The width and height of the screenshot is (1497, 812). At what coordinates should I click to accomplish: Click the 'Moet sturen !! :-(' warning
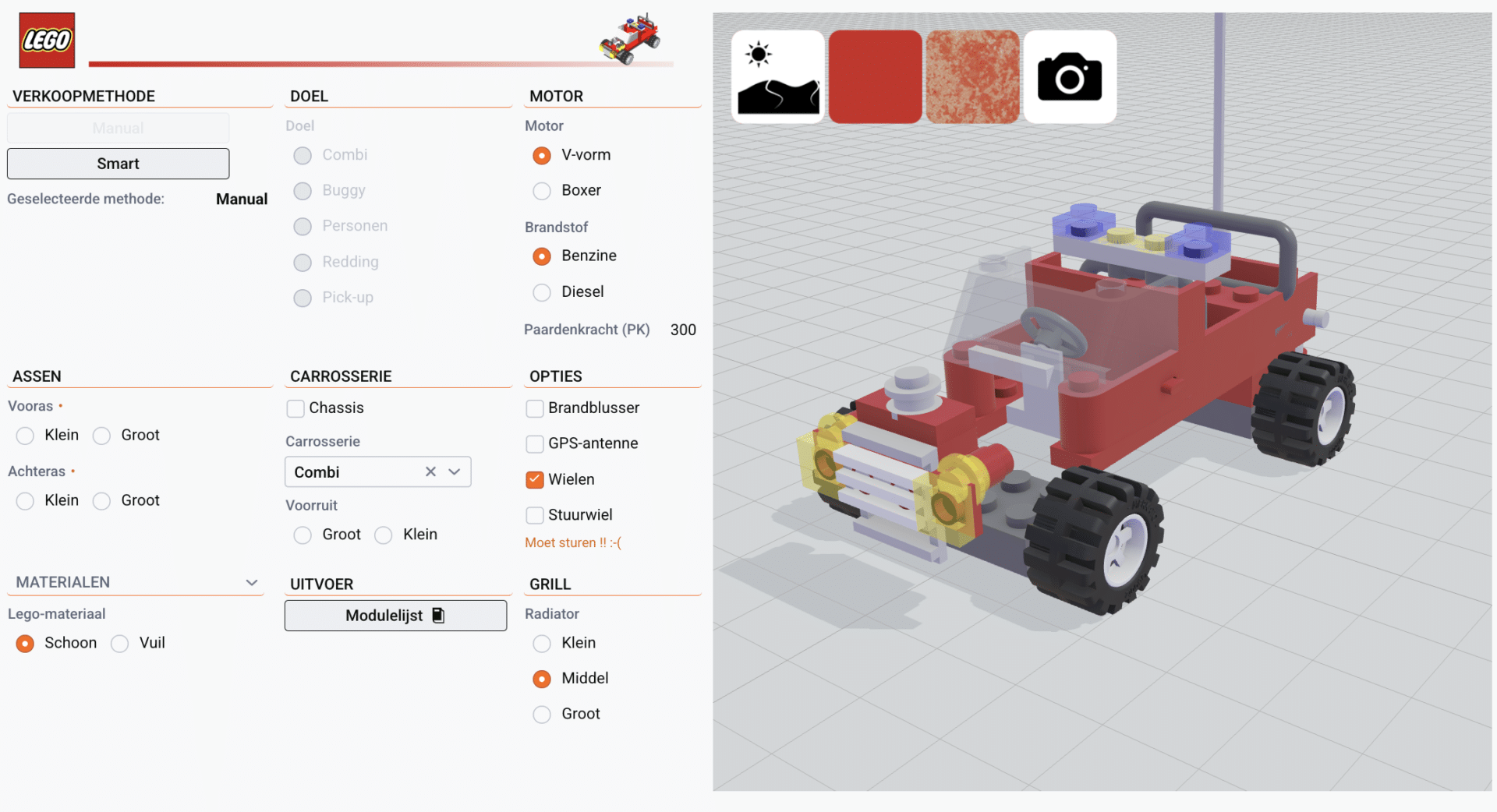pyautogui.click(x=573, y=542)
